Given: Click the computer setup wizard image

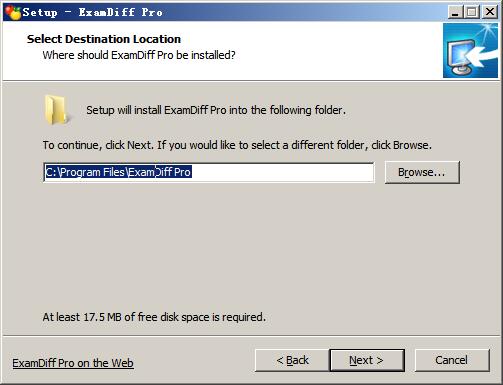Looking at the screenshot, I should tap(470, 51).
